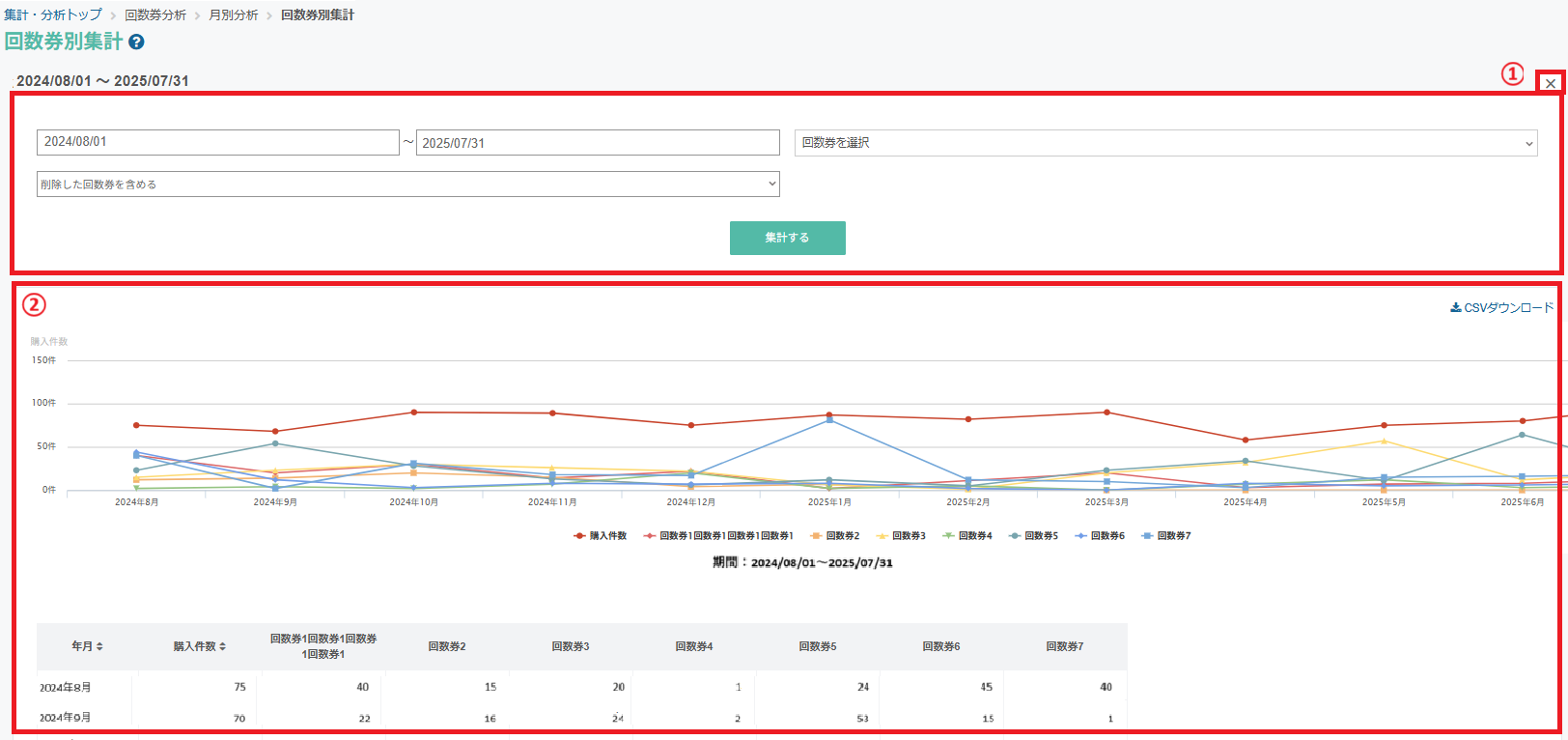This screenshot has height=740, width=1568.
Task: Click the 2024年11月 label on chart axis
Action: click(552, 502)
